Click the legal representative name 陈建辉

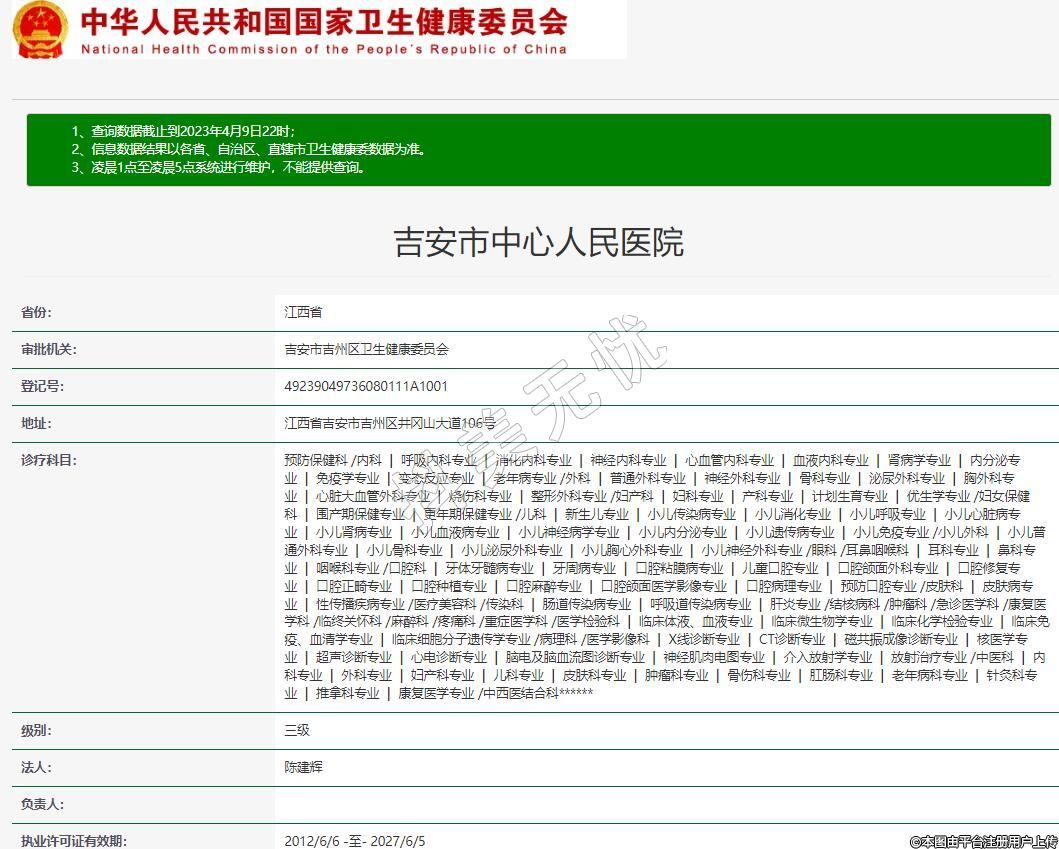point(303,767)
